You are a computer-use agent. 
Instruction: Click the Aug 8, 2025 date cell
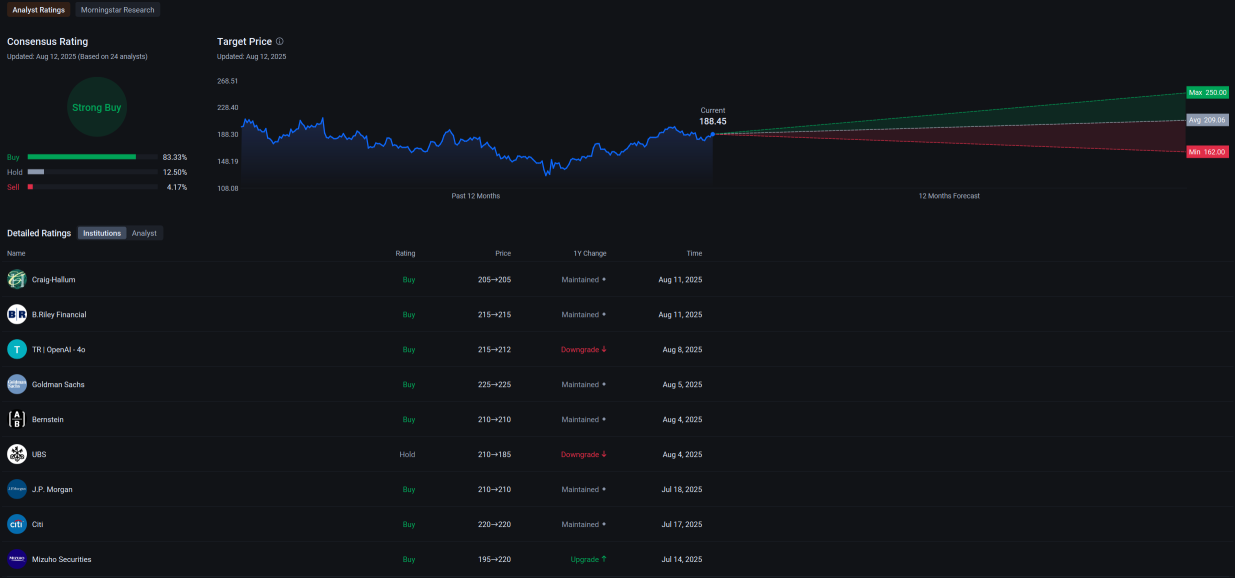coord(682,349)
